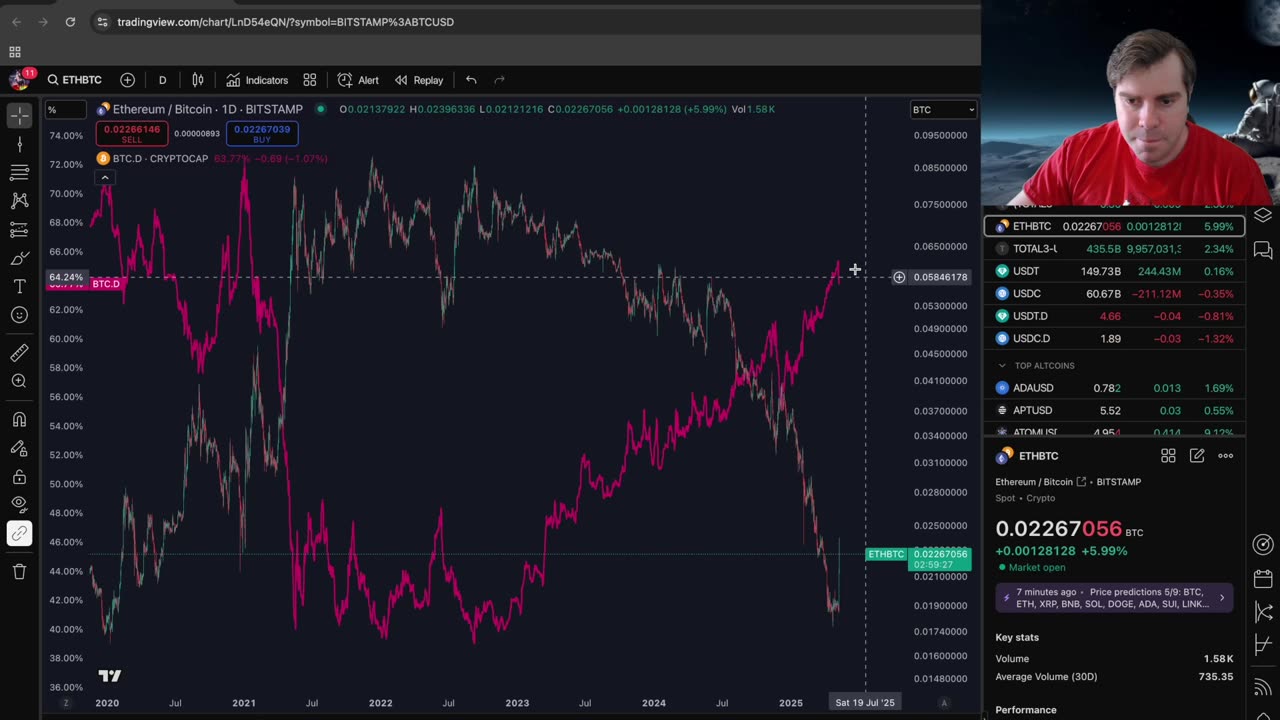This screenshot has height=720, width=1280.
Task: Select APTUSD row in watchlist
Action: [x=1114, y=410]
